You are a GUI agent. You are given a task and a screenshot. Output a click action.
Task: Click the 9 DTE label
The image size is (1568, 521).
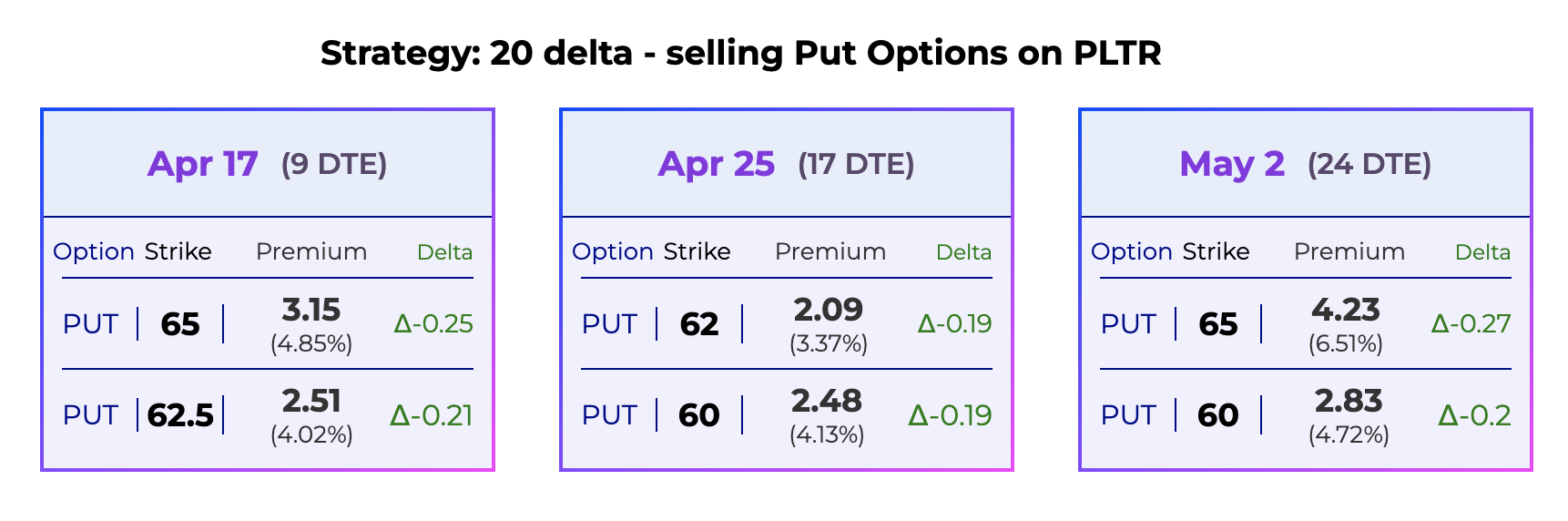pyautogui.click(x=334, y=164)
